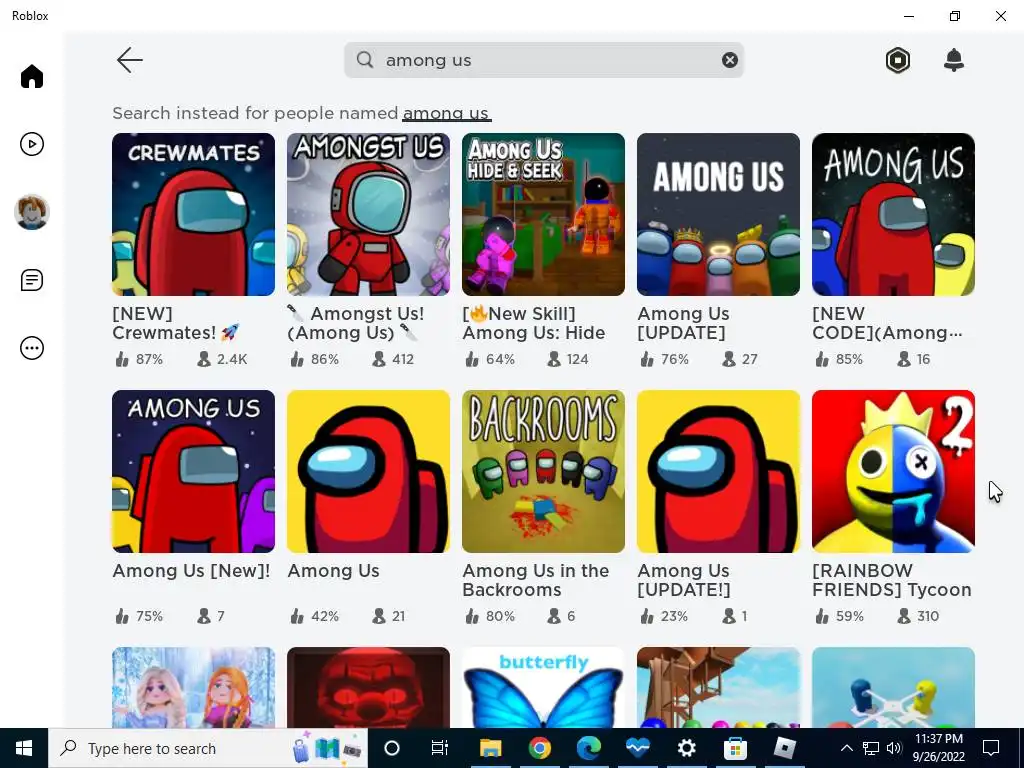Open File Explorer from taskbar
Screen dimensions: 1024x768
(x=490, y=748)
